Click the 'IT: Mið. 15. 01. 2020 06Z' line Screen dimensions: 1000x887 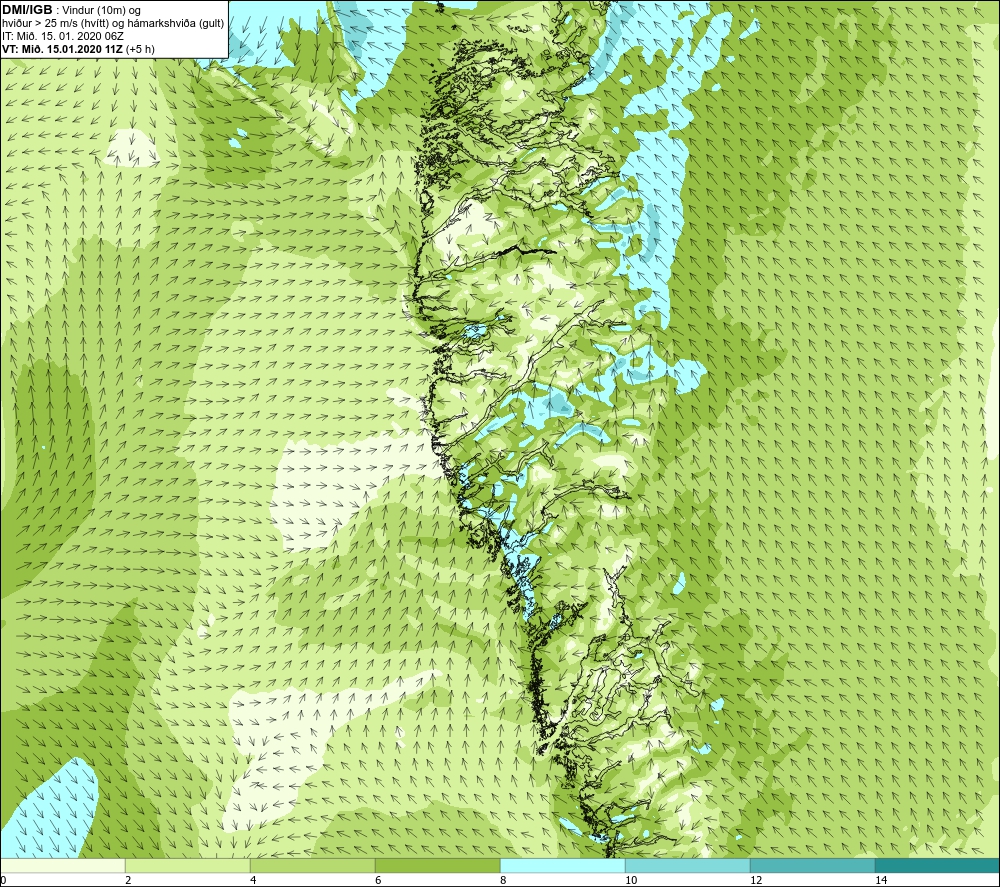pyautogui.click(x=62, y=36)
